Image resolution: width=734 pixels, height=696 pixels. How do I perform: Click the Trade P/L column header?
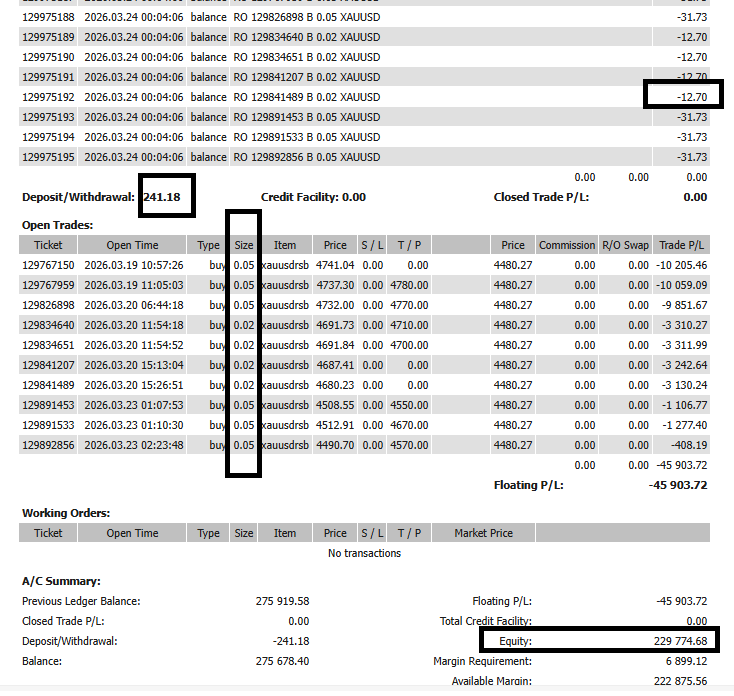pos(682,245)
